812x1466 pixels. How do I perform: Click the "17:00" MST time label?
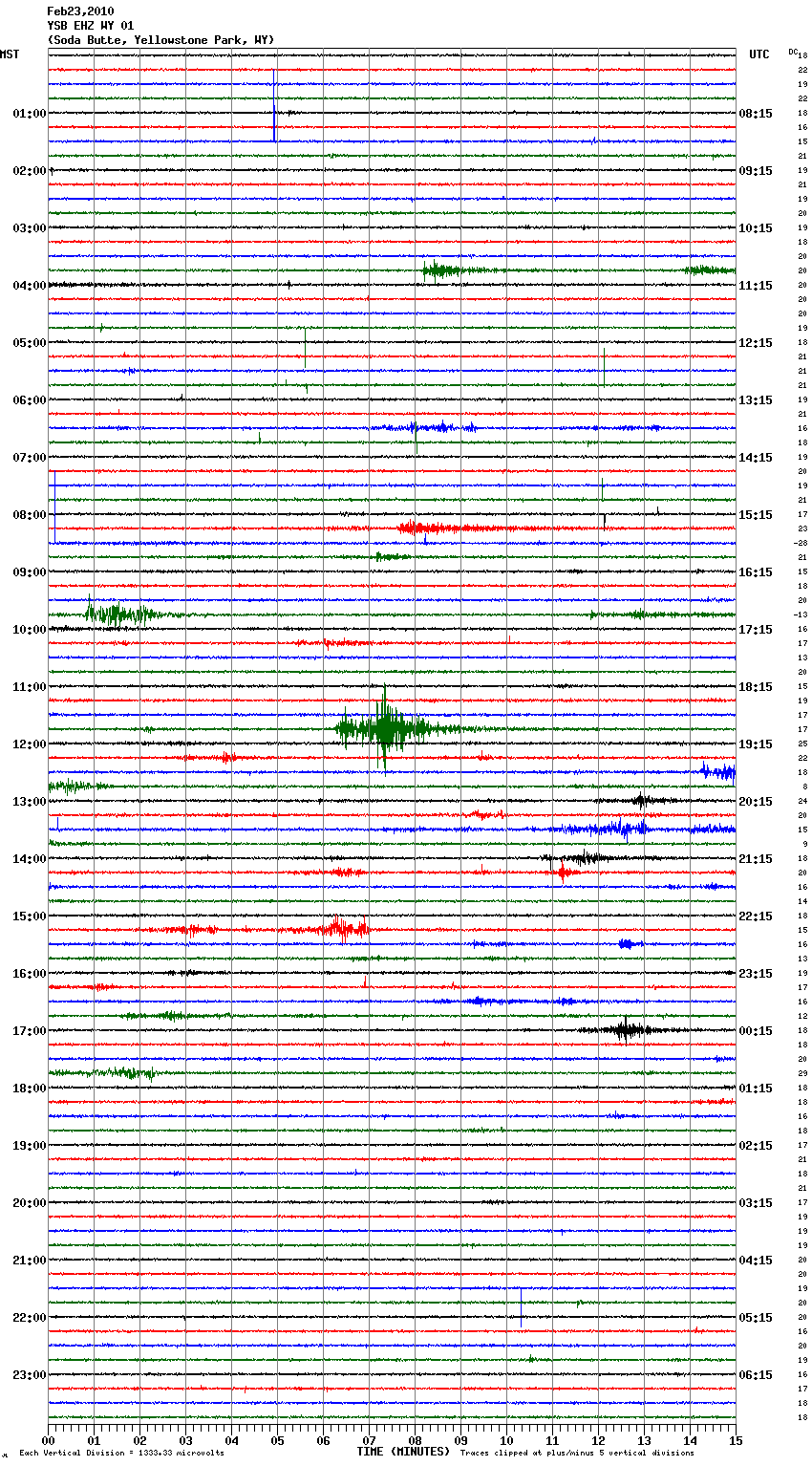click(30, 1031)
